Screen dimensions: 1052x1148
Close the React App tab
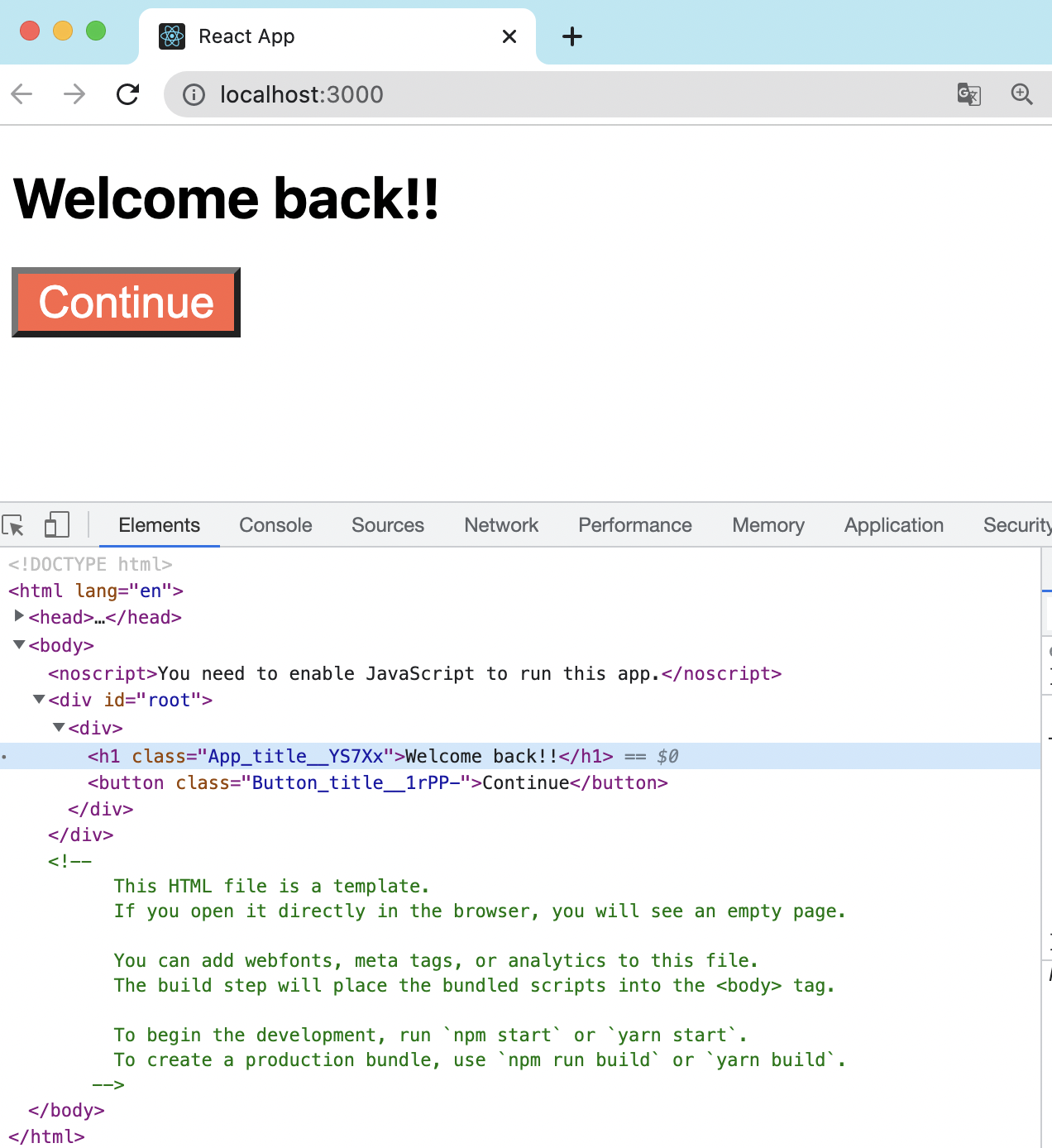click(509, 36)
